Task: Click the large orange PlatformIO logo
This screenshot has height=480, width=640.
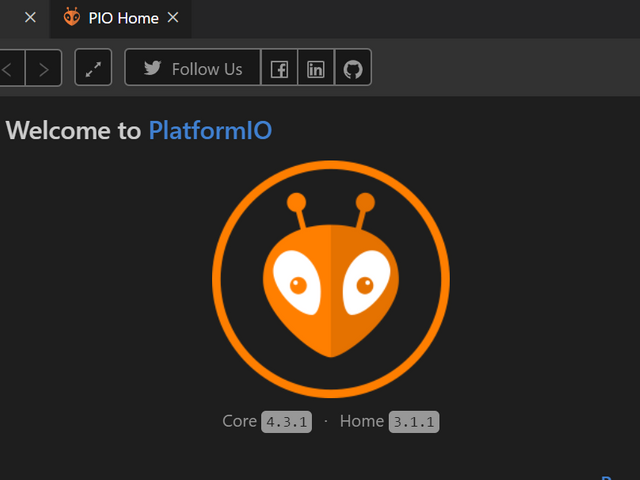Action: click(x=330, y=279)
